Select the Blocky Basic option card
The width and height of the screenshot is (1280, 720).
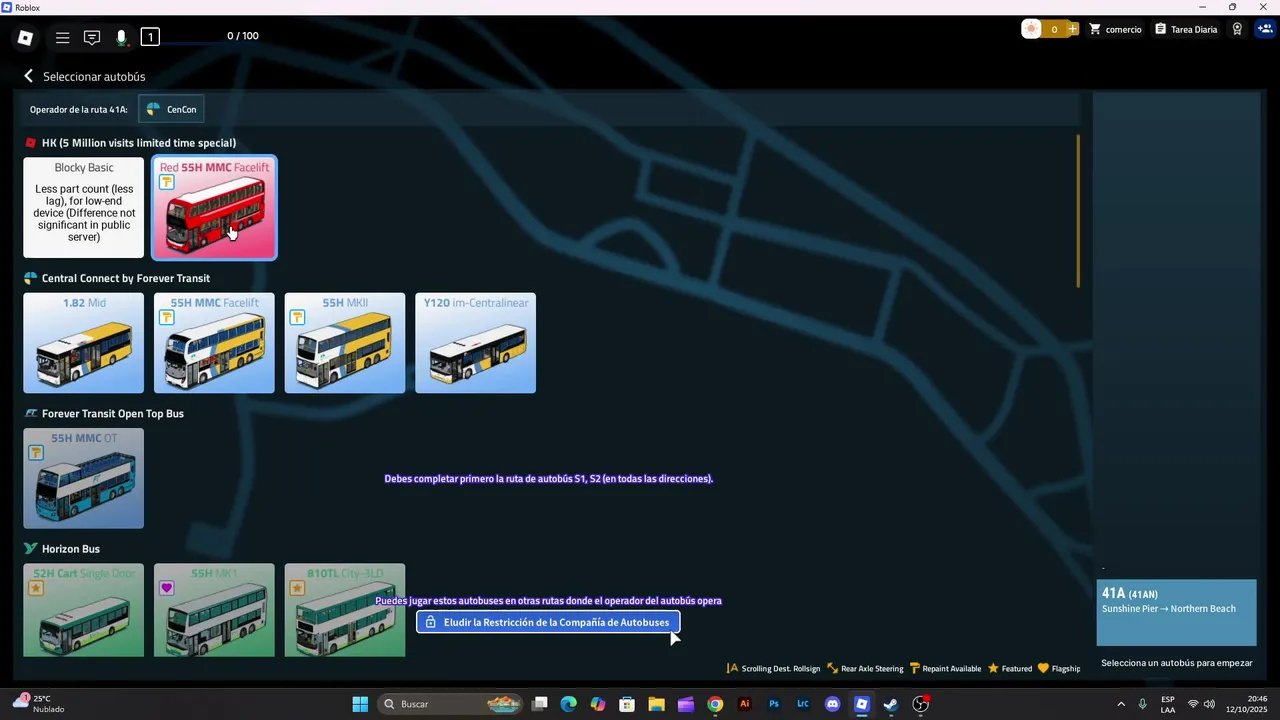click(x=84, y=208)
